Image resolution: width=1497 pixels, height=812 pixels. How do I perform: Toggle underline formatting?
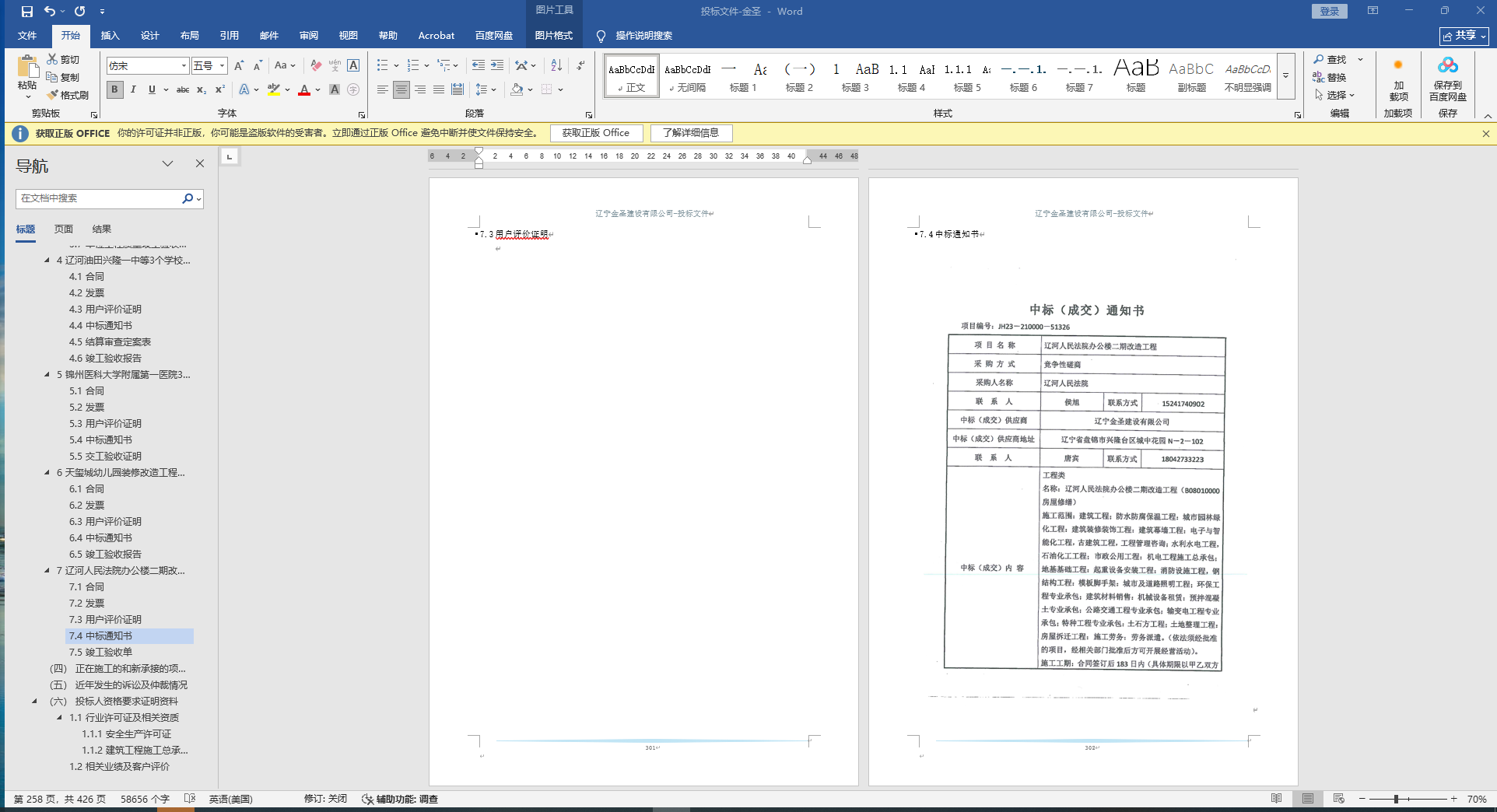[152, 89]
